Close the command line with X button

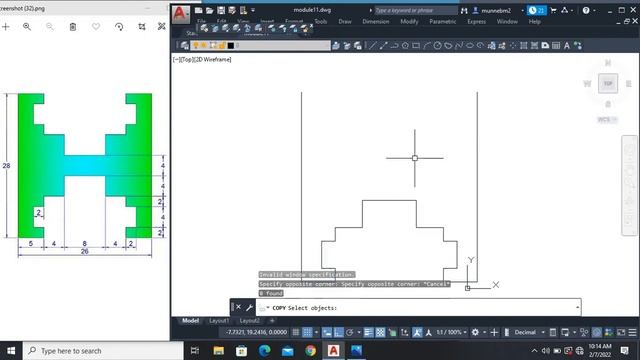click(x=238, y=307)
